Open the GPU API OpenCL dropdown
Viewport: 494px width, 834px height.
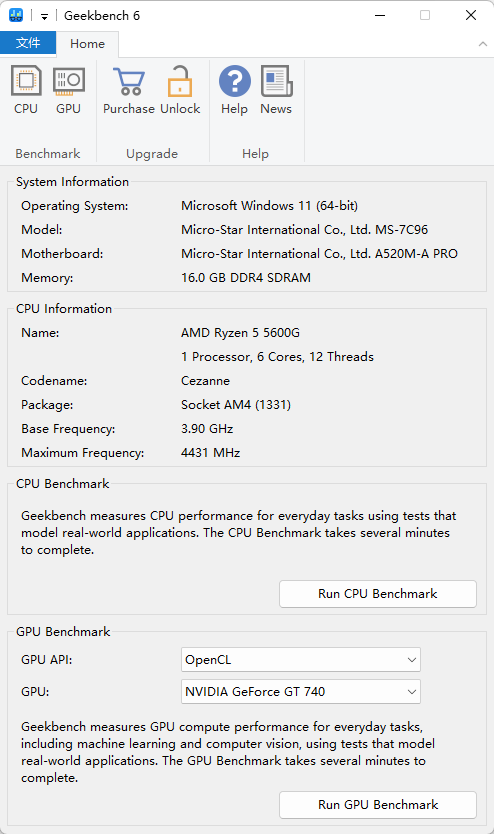coord(300,660)
